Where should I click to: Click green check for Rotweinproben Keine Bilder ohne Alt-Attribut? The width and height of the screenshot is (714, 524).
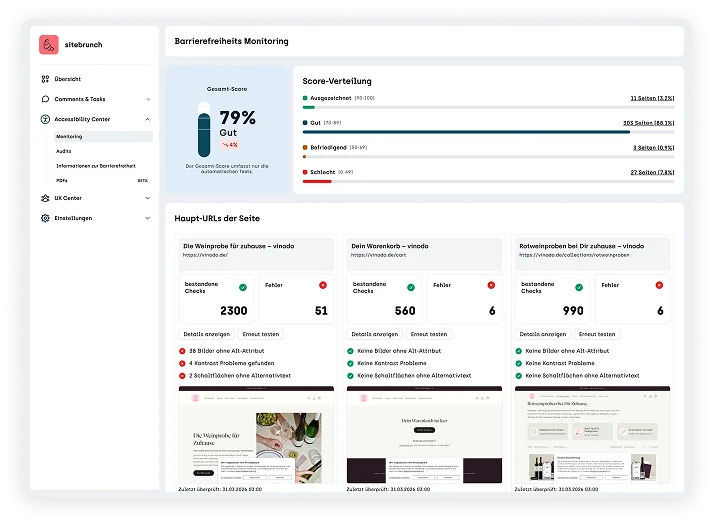pos(518,351)
